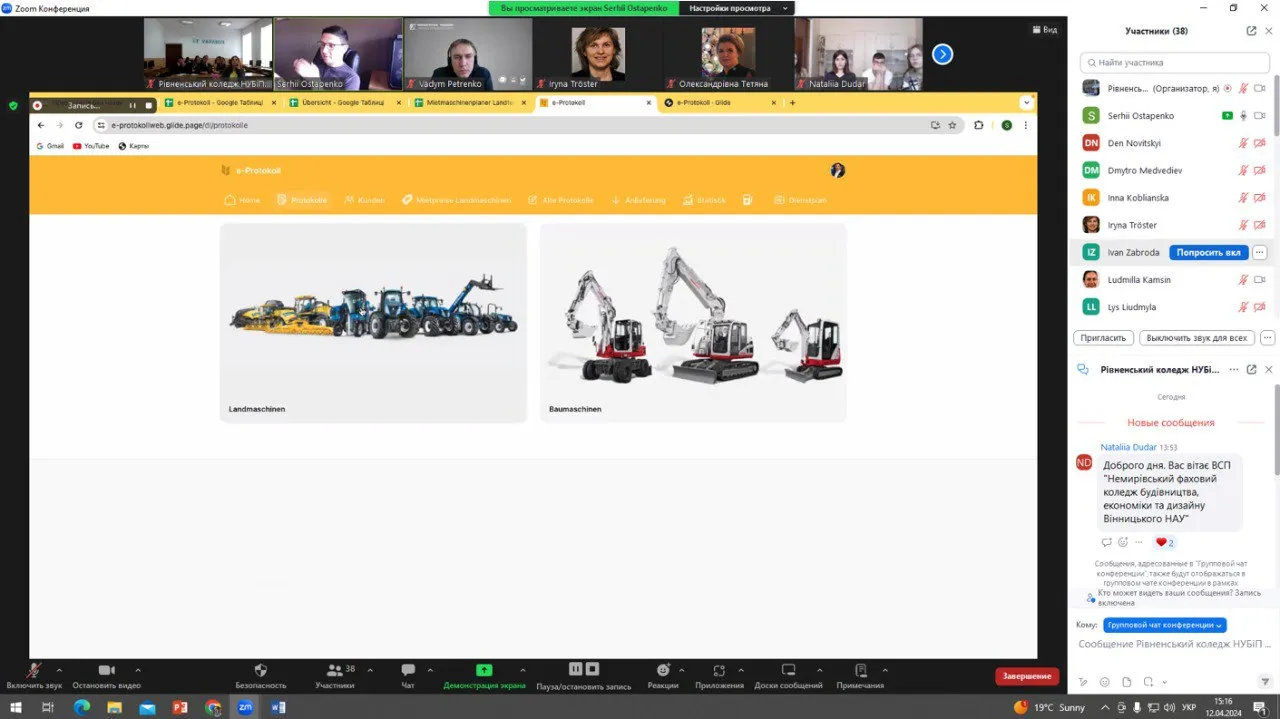Expand the Настройки просмотра dropdown

pos(737,8)
